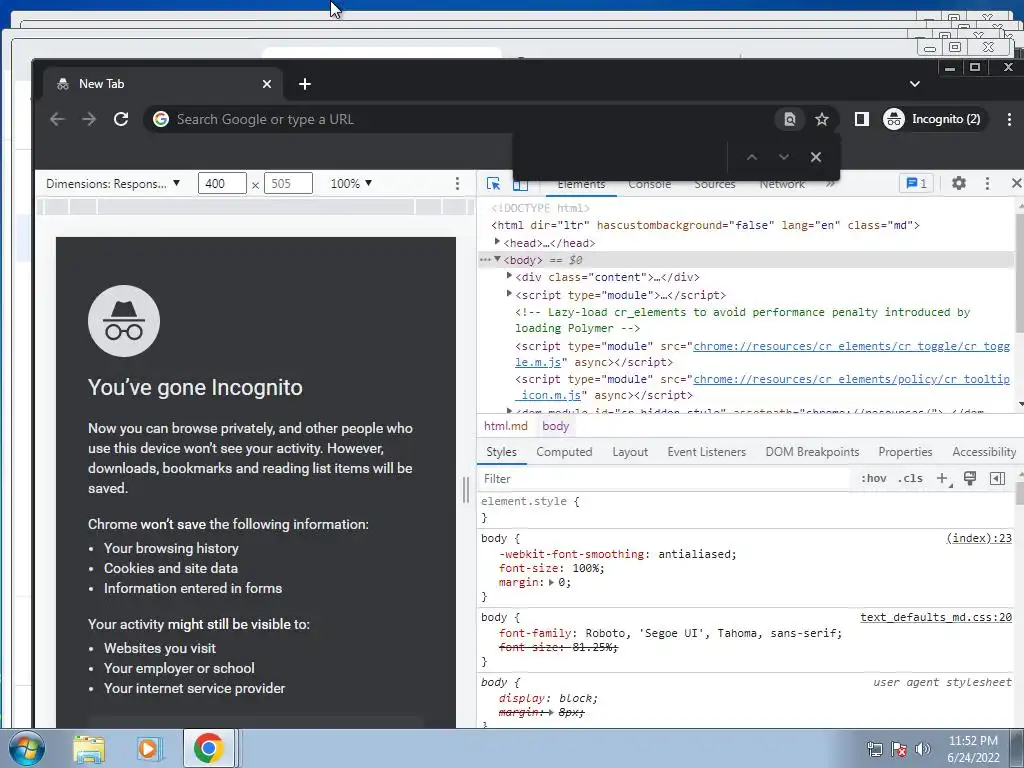Switch to the Properties tab
Screen dimensions: 1024x768
coord(905,452)
